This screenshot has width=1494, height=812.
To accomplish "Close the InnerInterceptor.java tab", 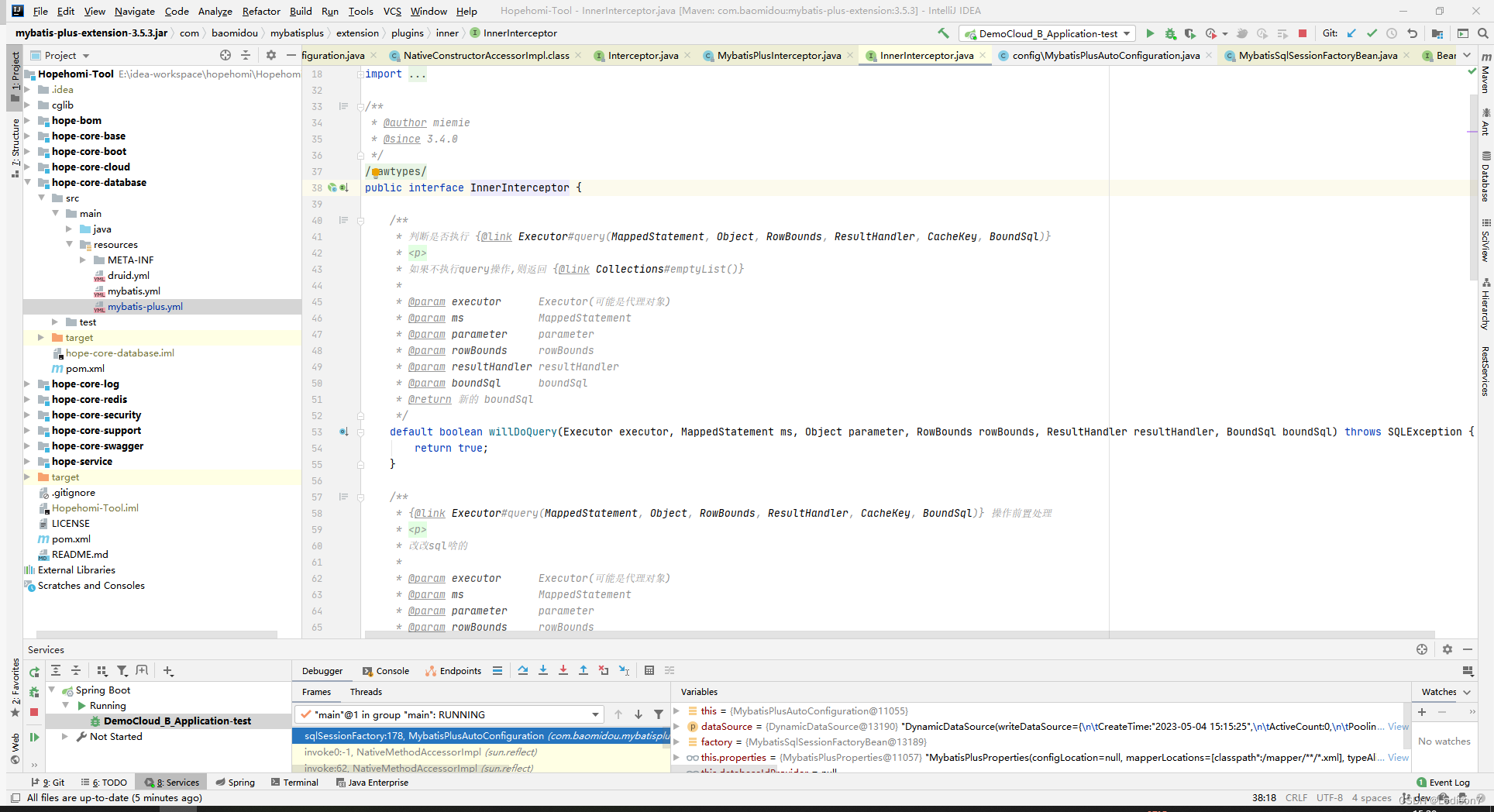I will pos(983,55).
